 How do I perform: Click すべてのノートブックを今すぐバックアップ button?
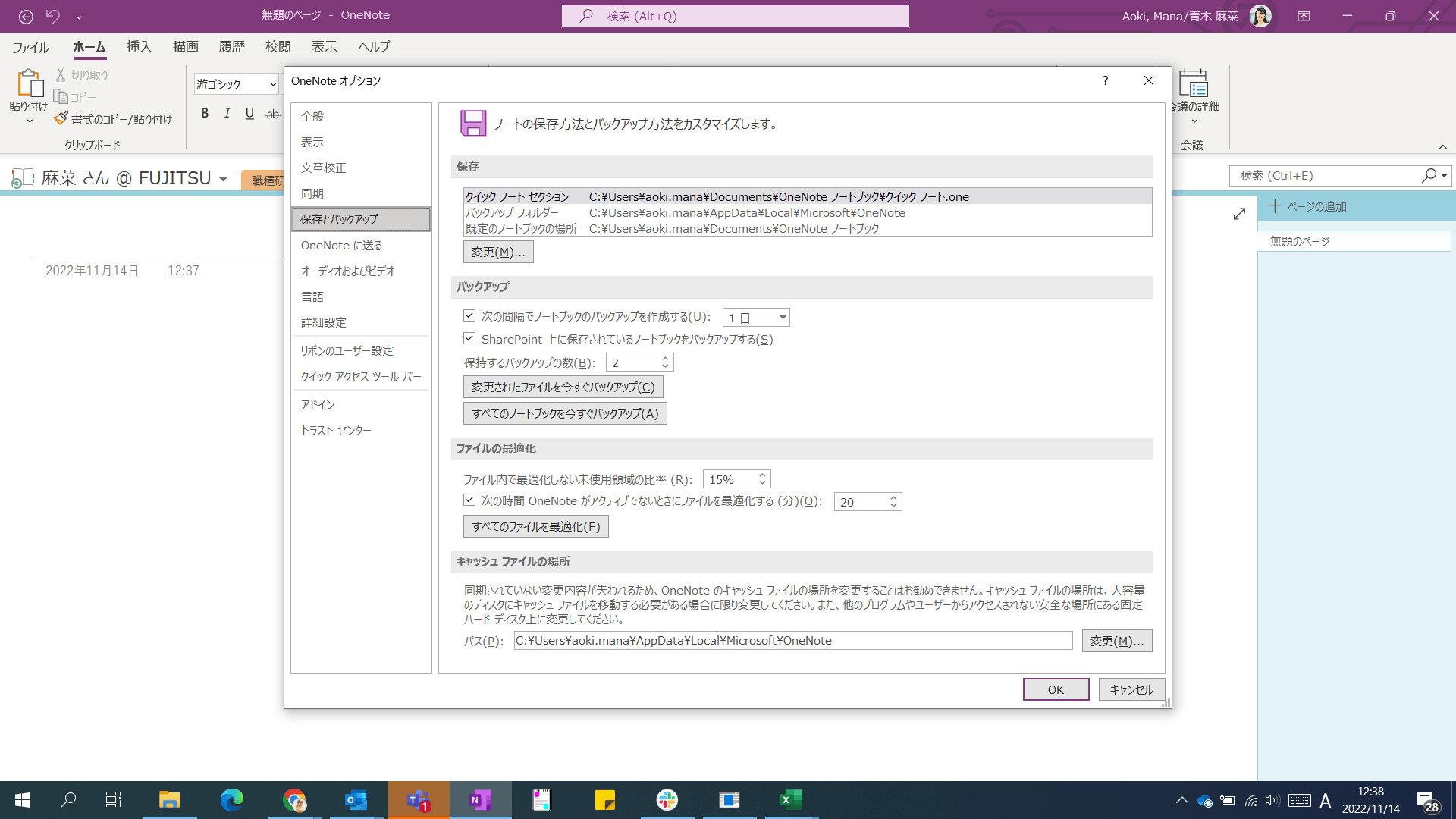[x=565, y=413]
